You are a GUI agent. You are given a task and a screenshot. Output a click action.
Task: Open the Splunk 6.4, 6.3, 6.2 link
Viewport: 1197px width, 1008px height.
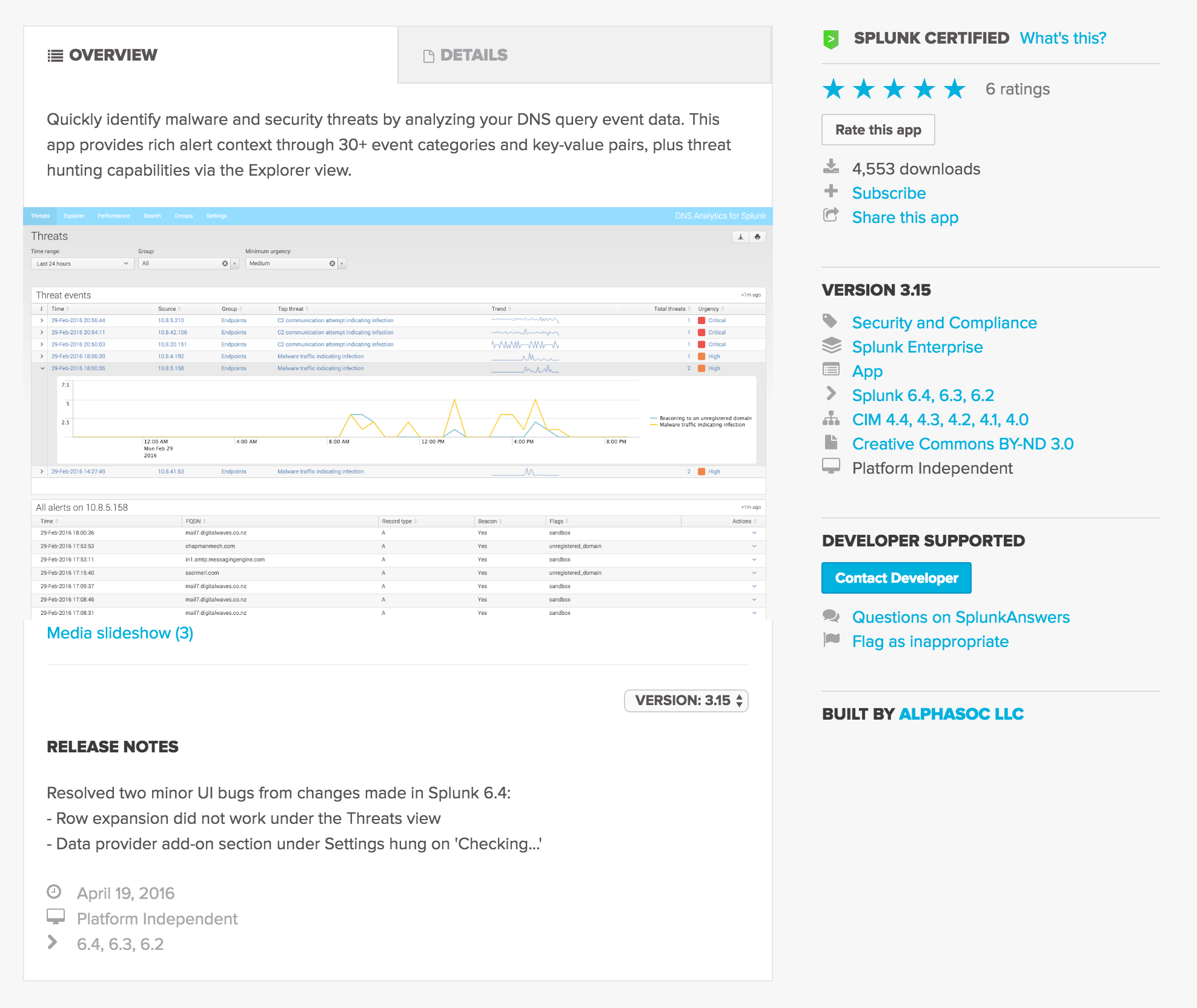923,396
